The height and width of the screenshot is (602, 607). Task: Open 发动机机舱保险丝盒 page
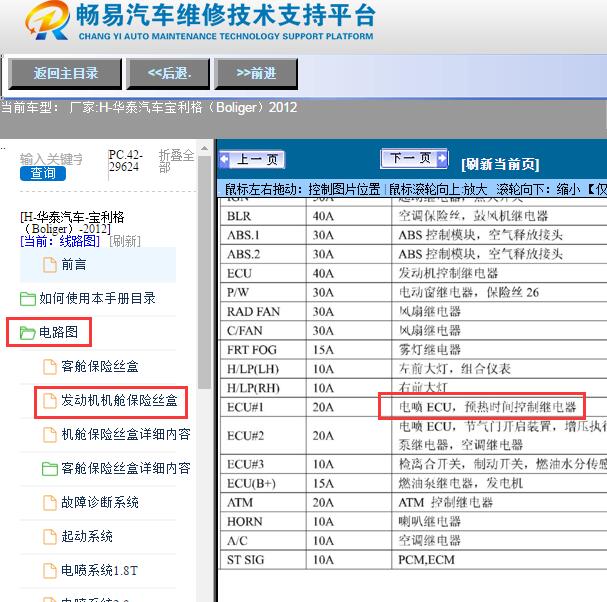point(119,400)
